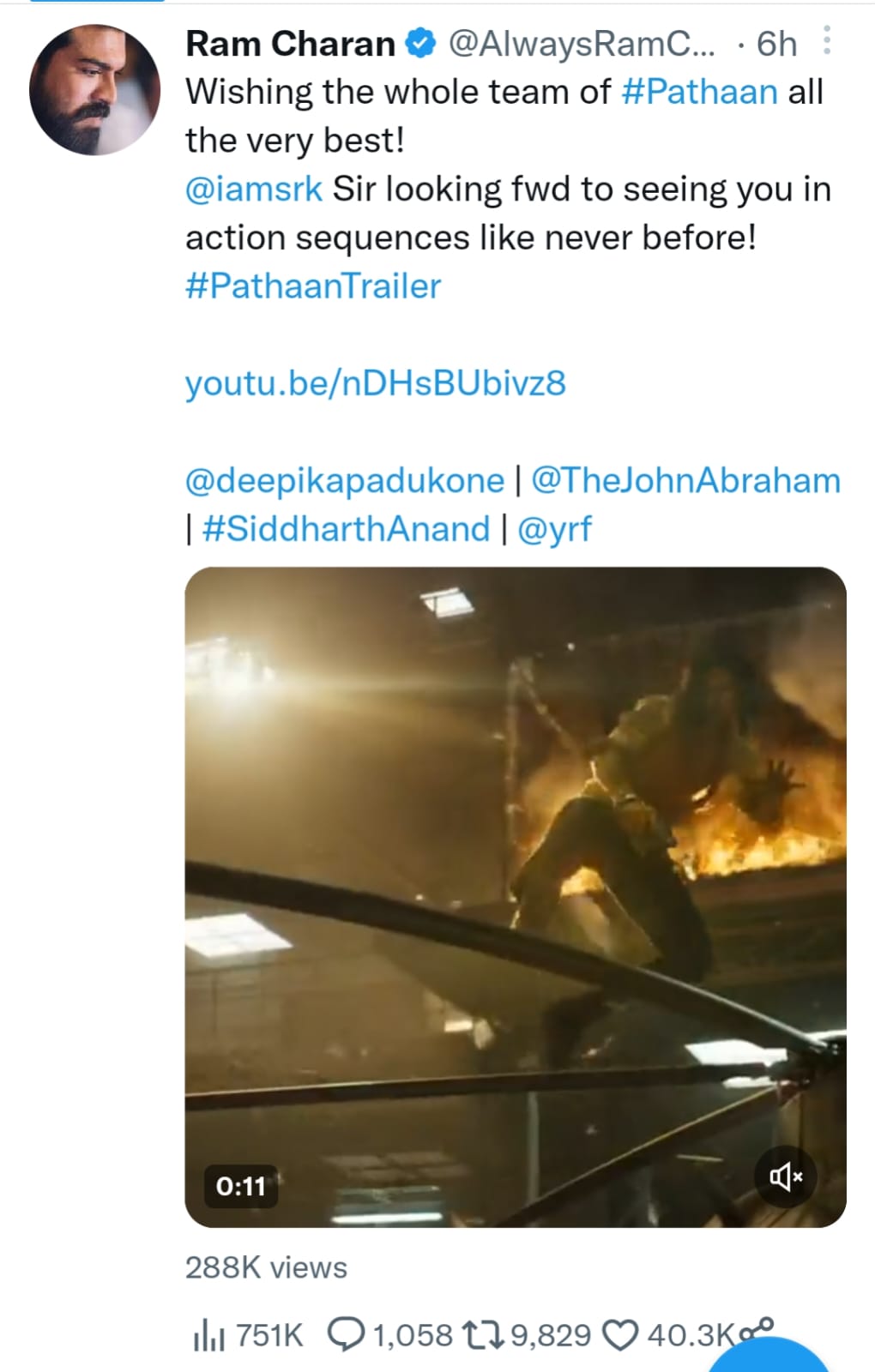
Task: Toggle the video mute speaker icon
Action: [x=785, y=1176]
